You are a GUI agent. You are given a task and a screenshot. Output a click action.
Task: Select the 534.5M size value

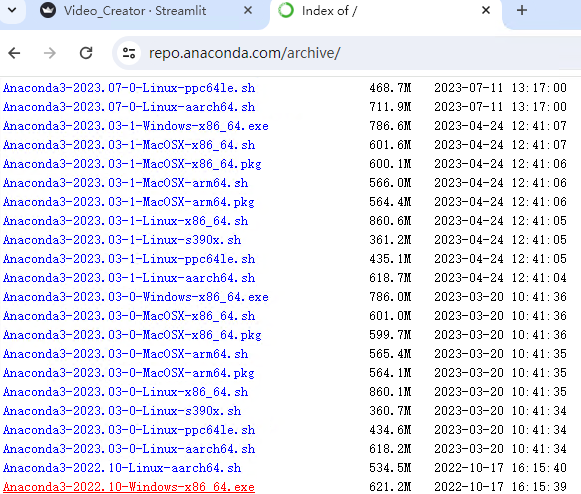tap(390, 468)
